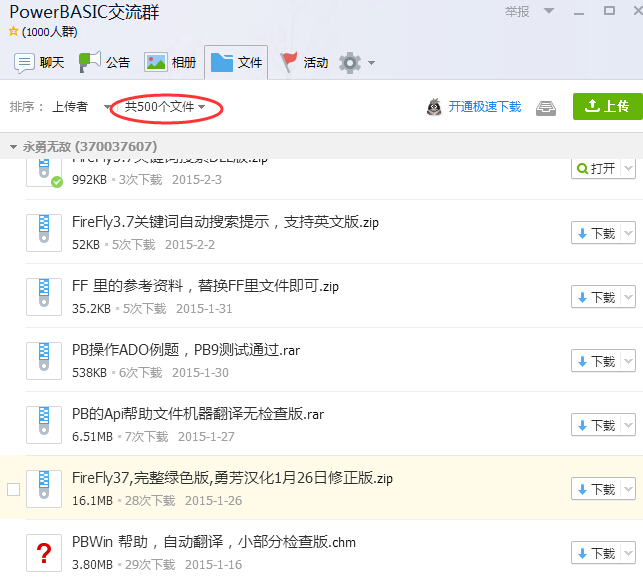Open the 上传者 sort dropdown
643x582 pixels.
click(81, 107)
